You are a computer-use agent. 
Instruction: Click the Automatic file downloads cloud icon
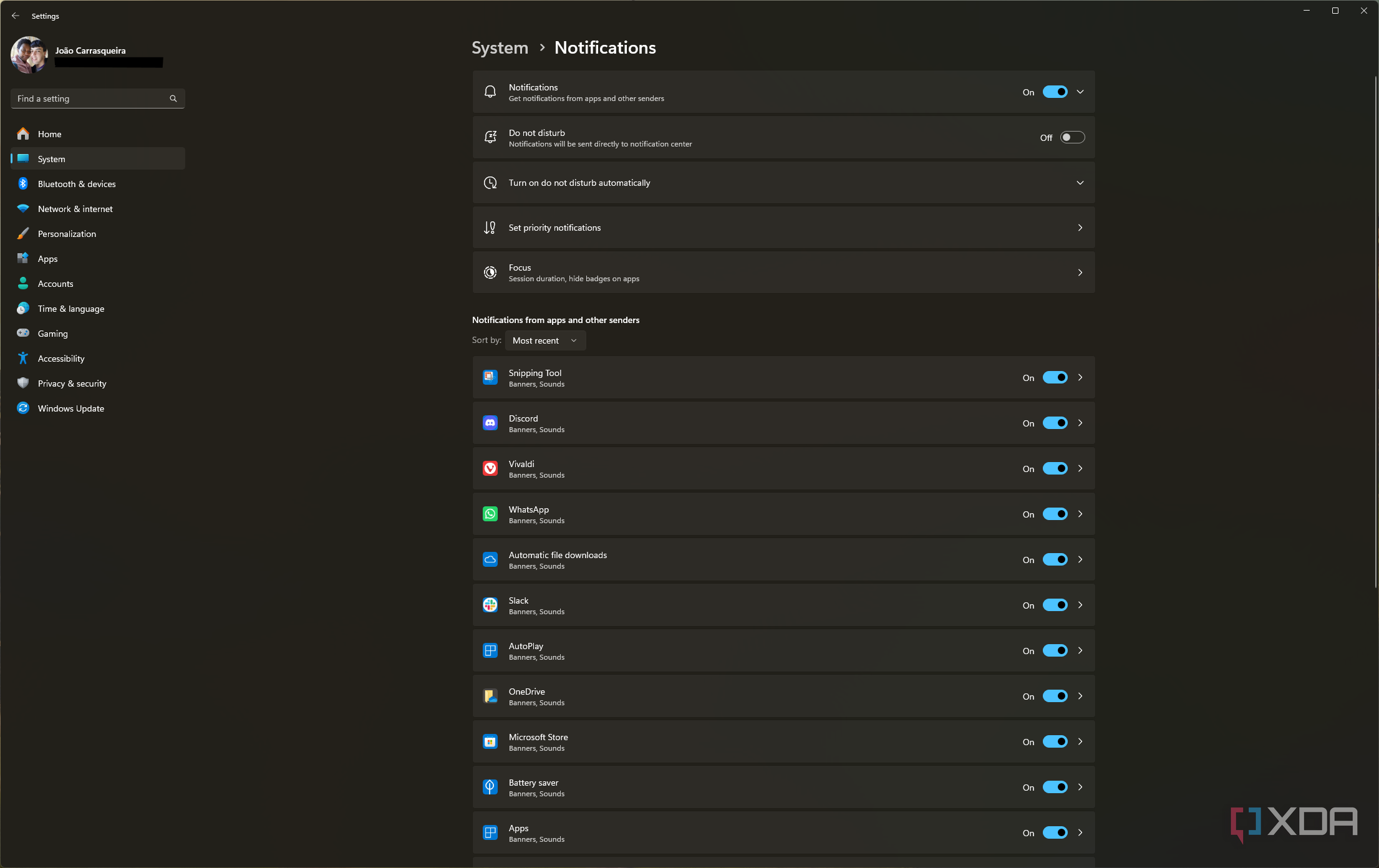point(490,559)
